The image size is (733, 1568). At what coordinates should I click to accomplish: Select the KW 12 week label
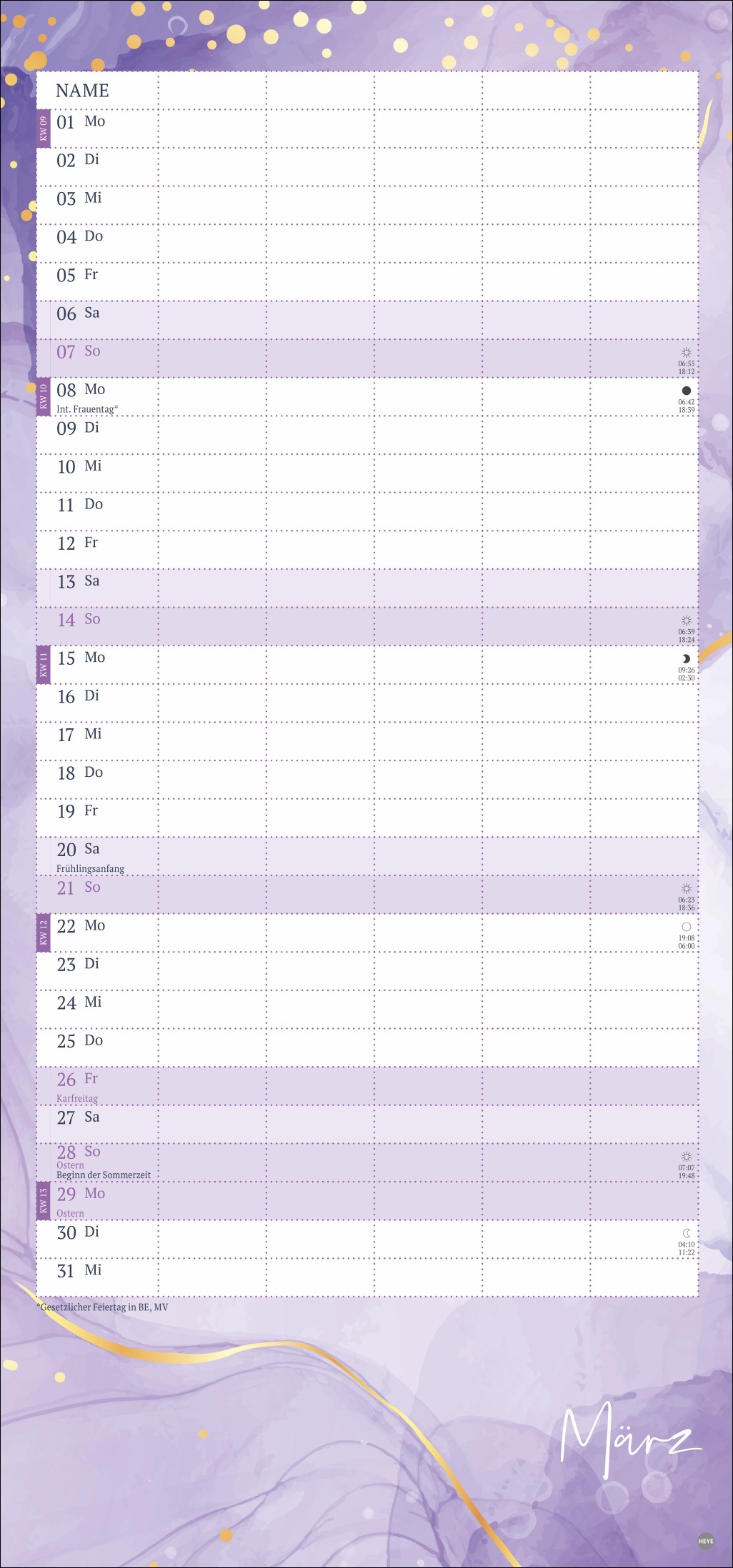pyautogui.click(x=43, y=933)
